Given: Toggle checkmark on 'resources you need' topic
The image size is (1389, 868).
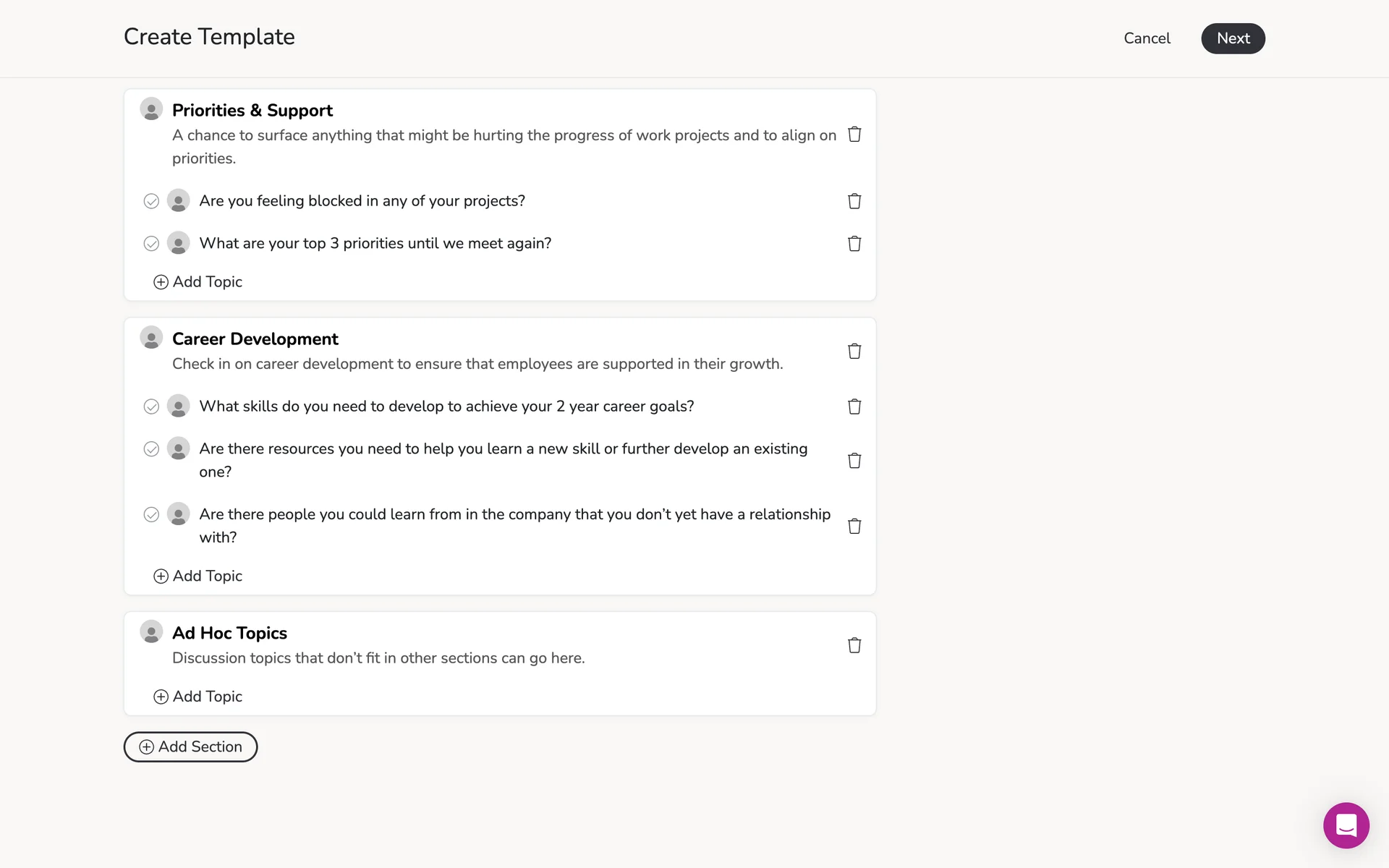Looking at the screenshot, I should pyautogui.click(x=151, y=449).
